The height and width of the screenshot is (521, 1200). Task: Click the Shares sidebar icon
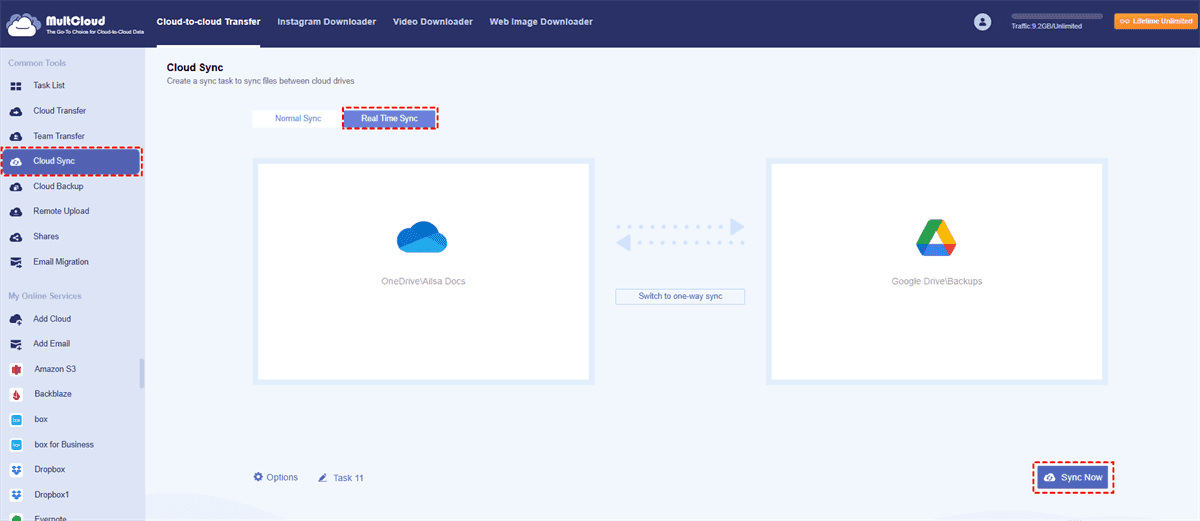click(16, 237)
